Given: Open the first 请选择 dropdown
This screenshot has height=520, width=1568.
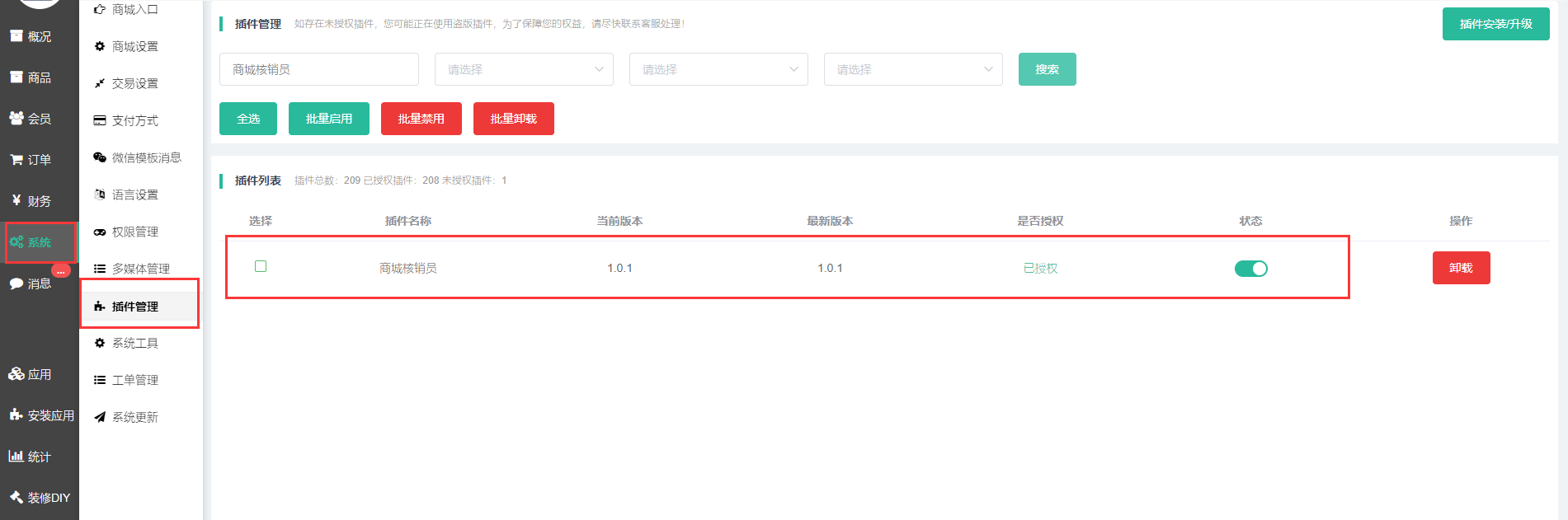Looking at the screenshot, I should (x=524, y=69).
